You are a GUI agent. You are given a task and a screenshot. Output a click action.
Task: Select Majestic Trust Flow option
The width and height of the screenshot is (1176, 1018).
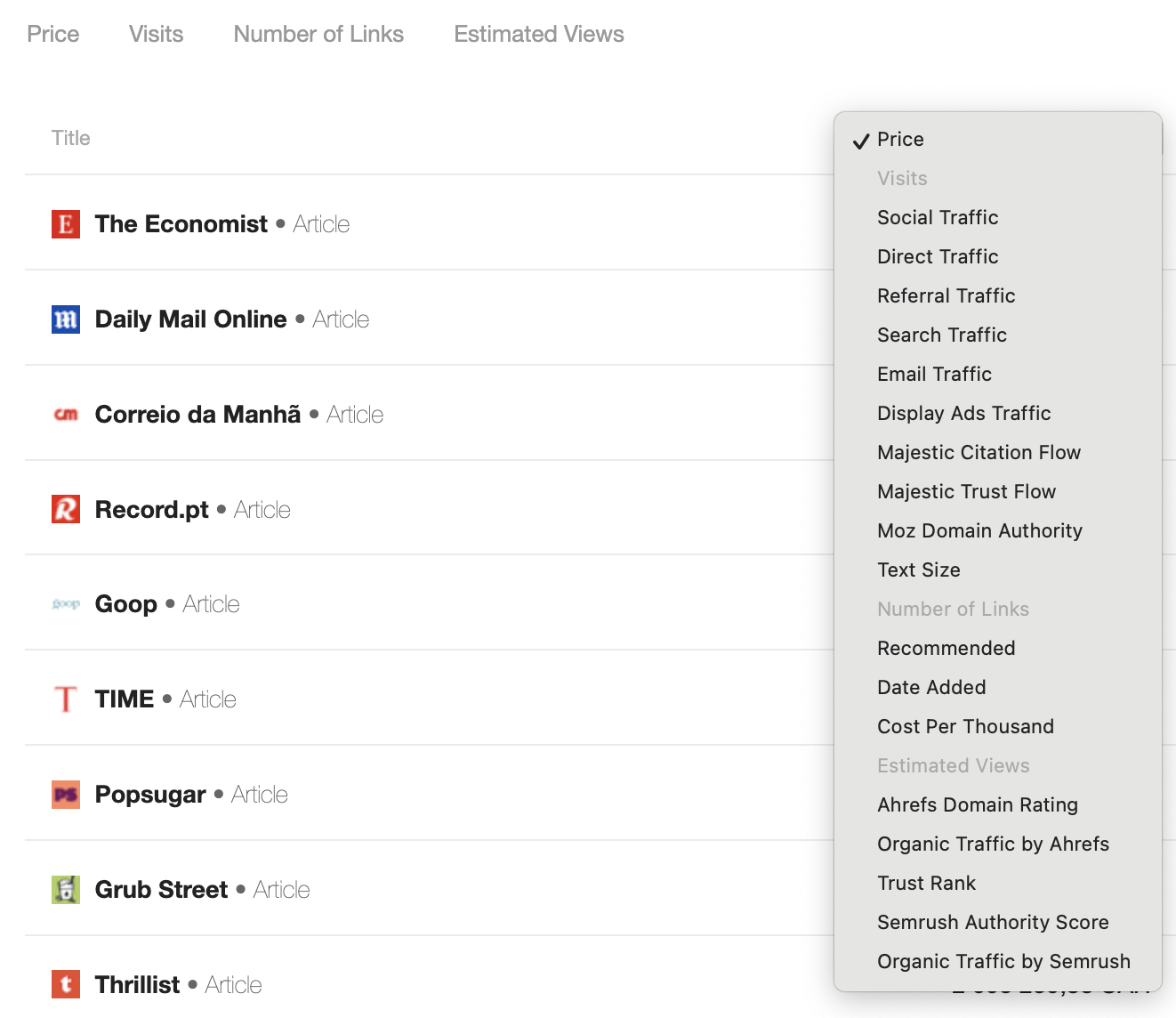(x=998, y=491)
